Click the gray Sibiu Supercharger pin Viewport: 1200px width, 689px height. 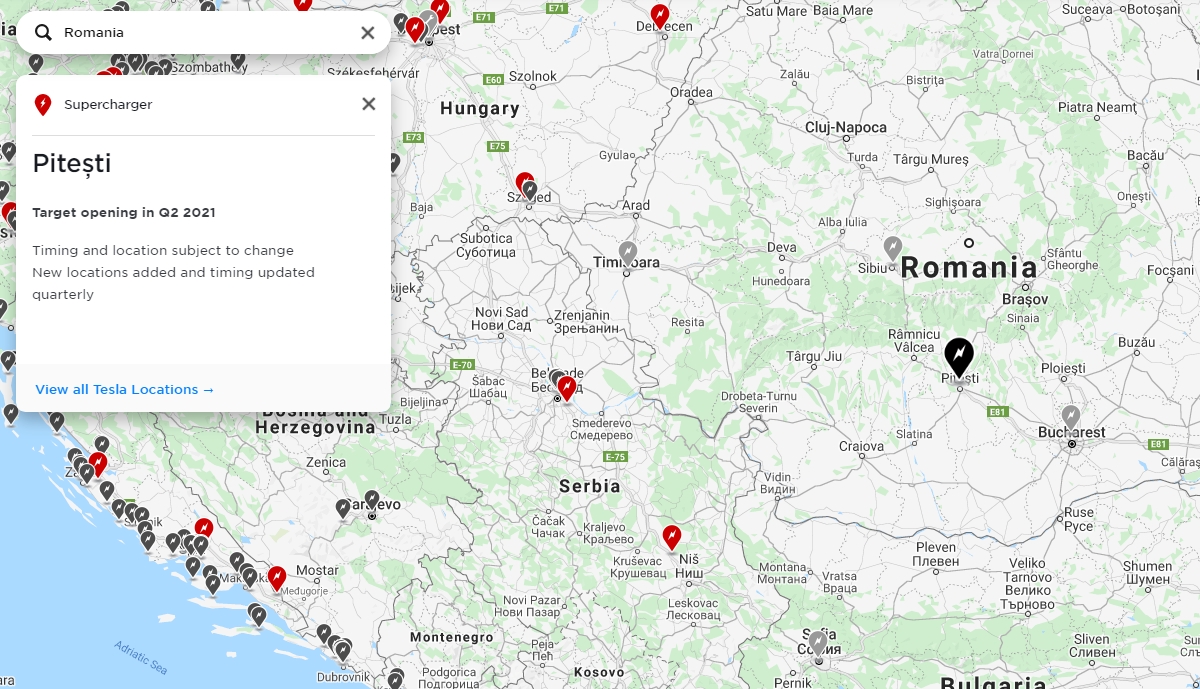click(893, 248)
